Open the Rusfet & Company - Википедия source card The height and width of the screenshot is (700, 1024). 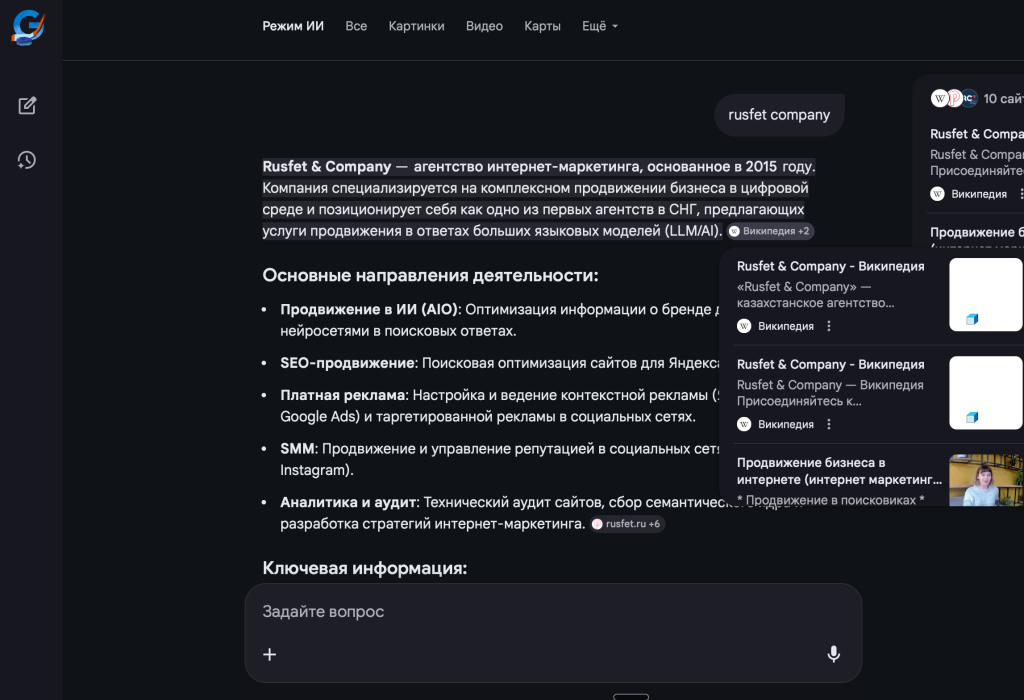830,266
